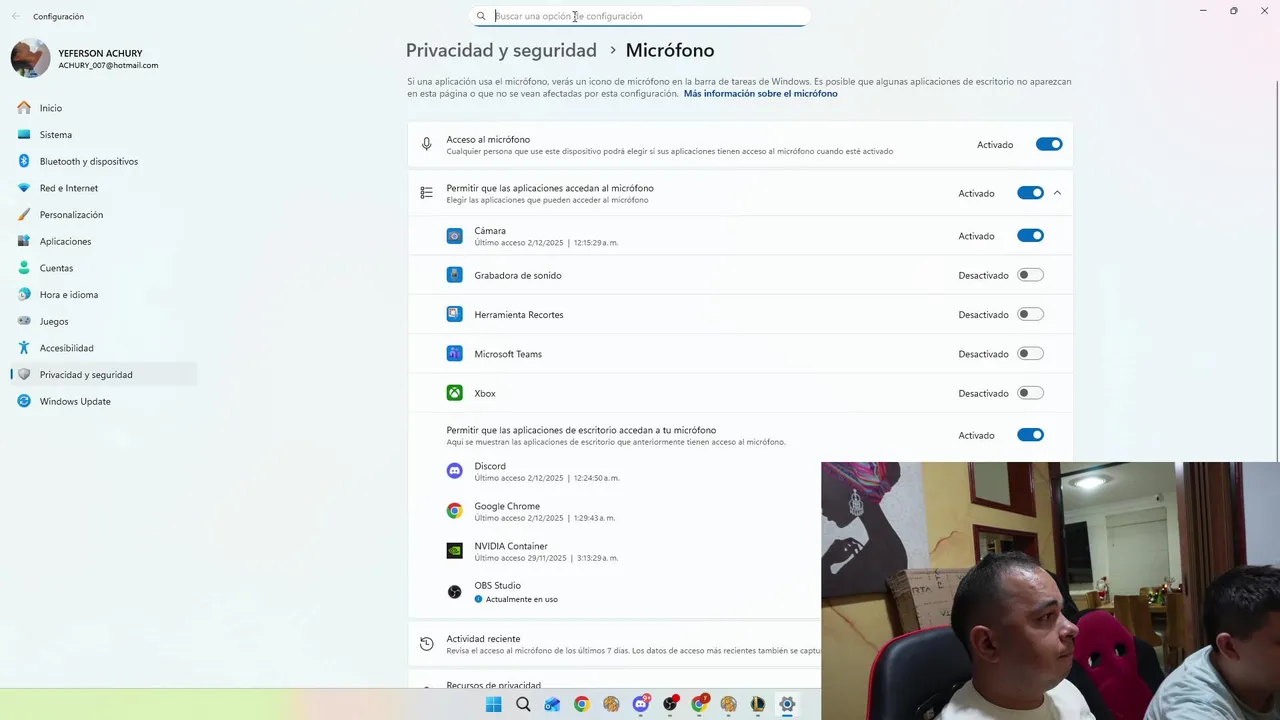Image resolution: width=1280 pixels, height=720 pixels.
Task: Open Windows Start menu from taskbar
Action: point(493,704)
